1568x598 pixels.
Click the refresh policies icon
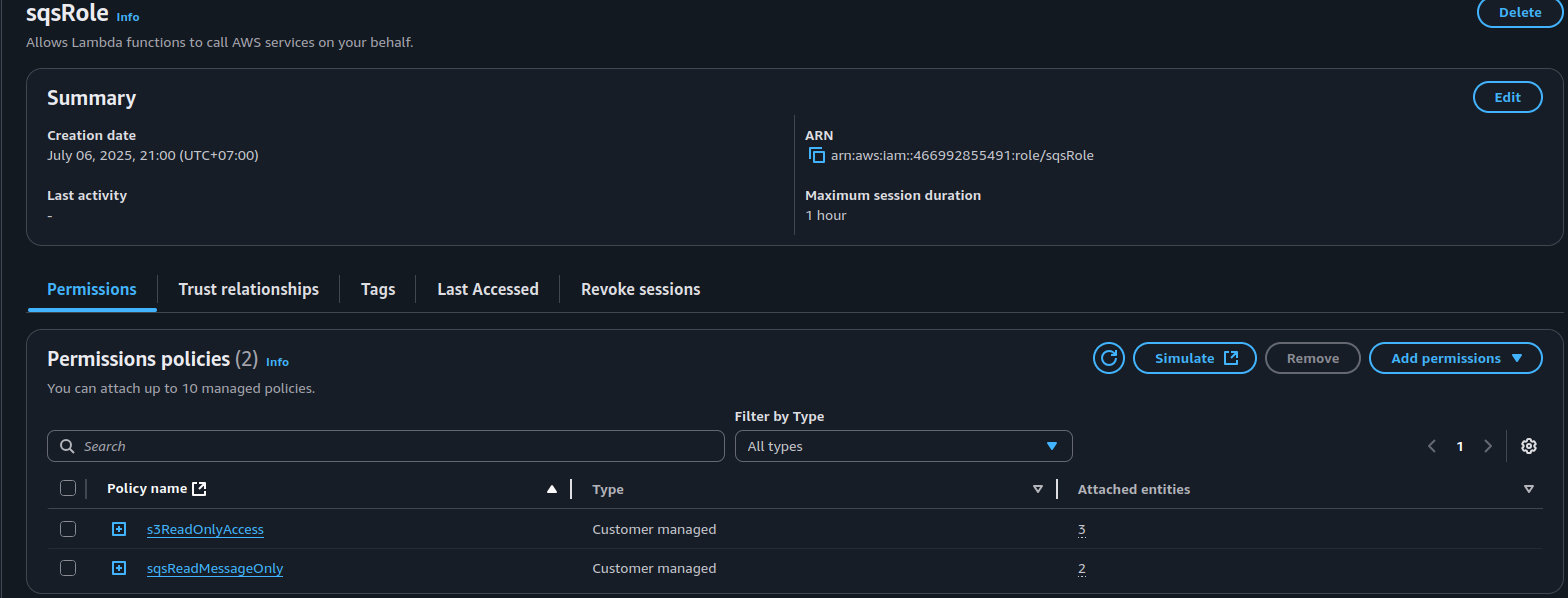(1108, 358)
